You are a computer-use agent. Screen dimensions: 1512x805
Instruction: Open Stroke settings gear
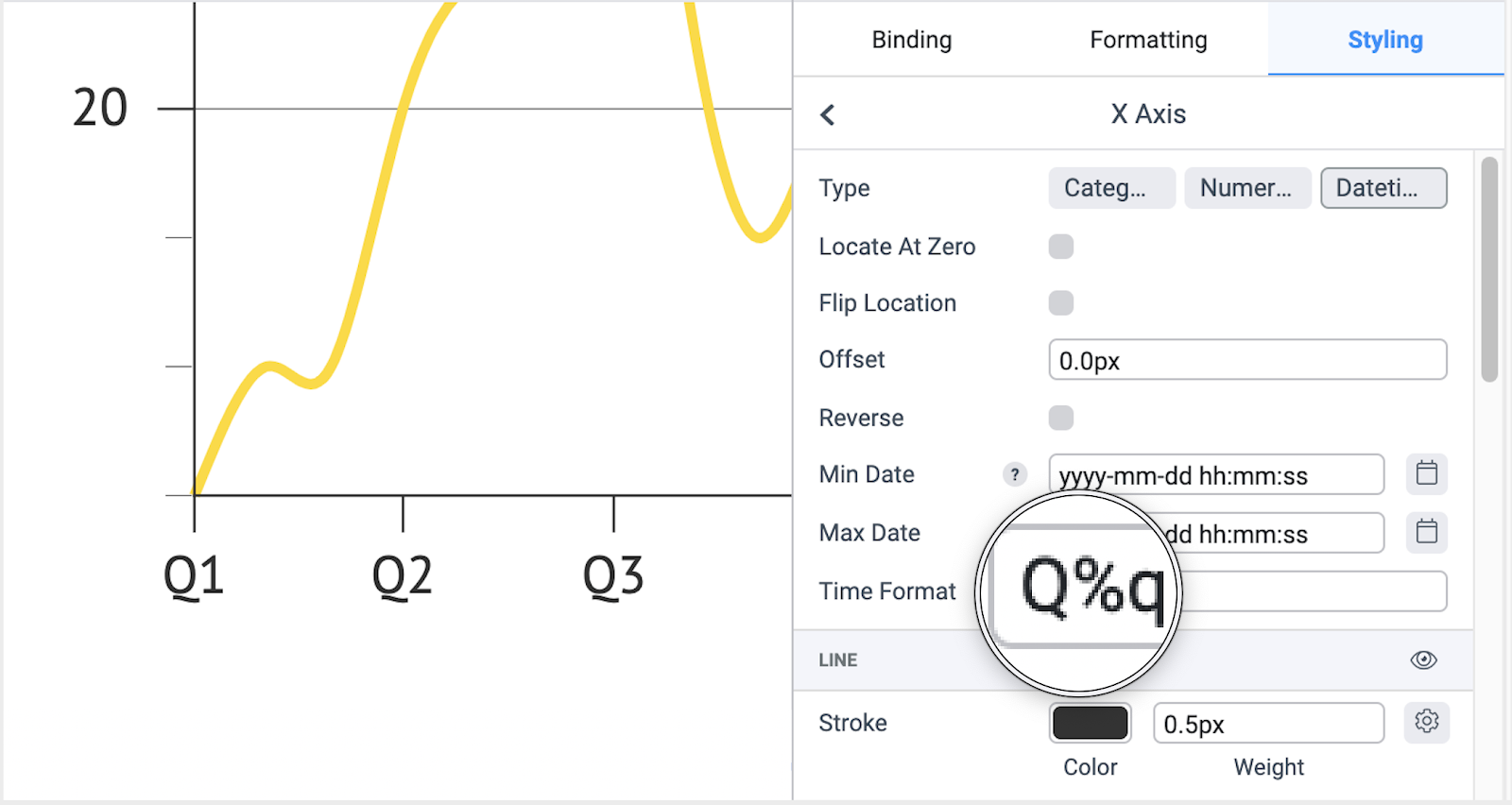[x=1427, y=722]
